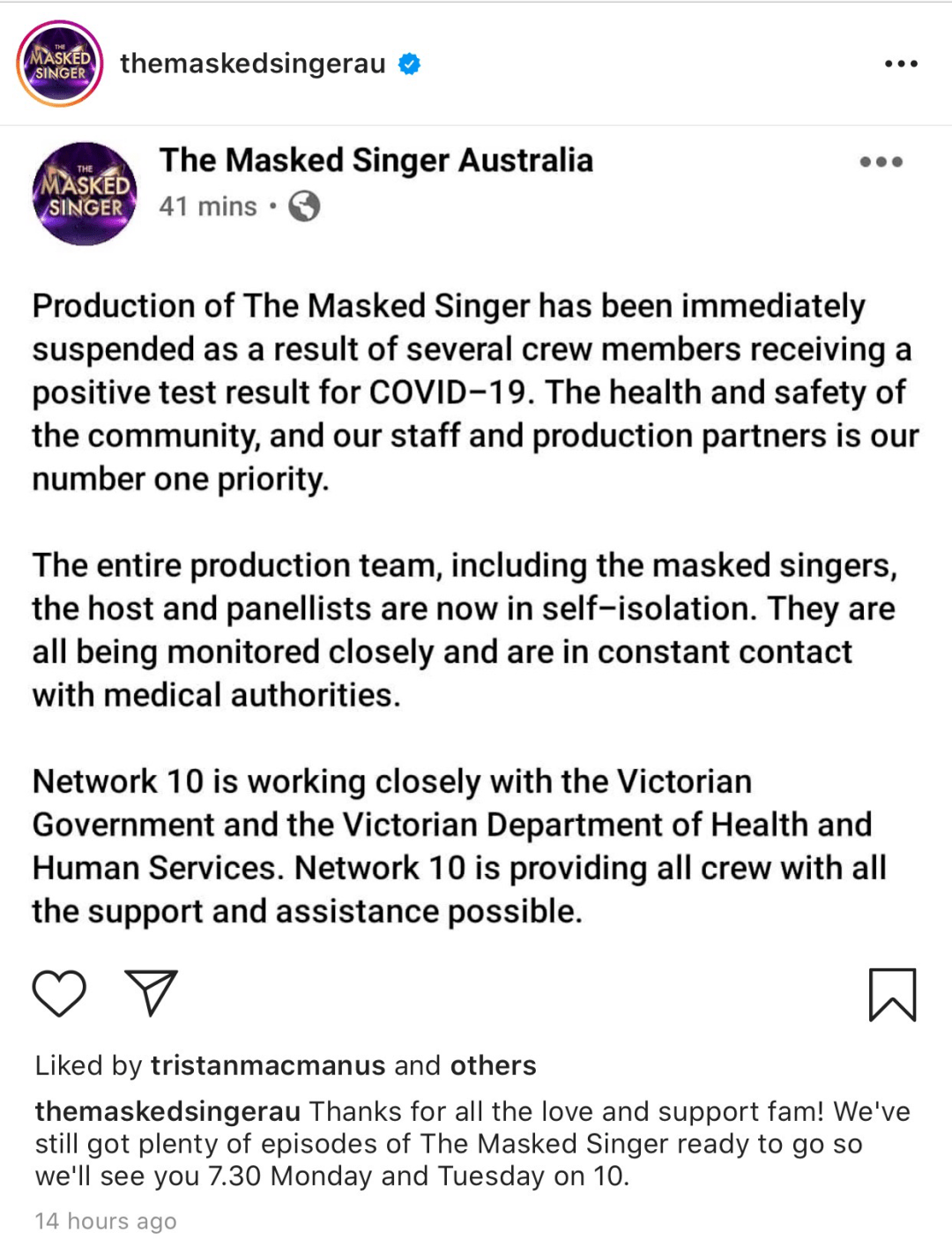Image resolution: width=952 pixels, height=1255 pixels.
Task: Tap the COVID-19 statement first paragraph
Action: click(x=476, y=392)
